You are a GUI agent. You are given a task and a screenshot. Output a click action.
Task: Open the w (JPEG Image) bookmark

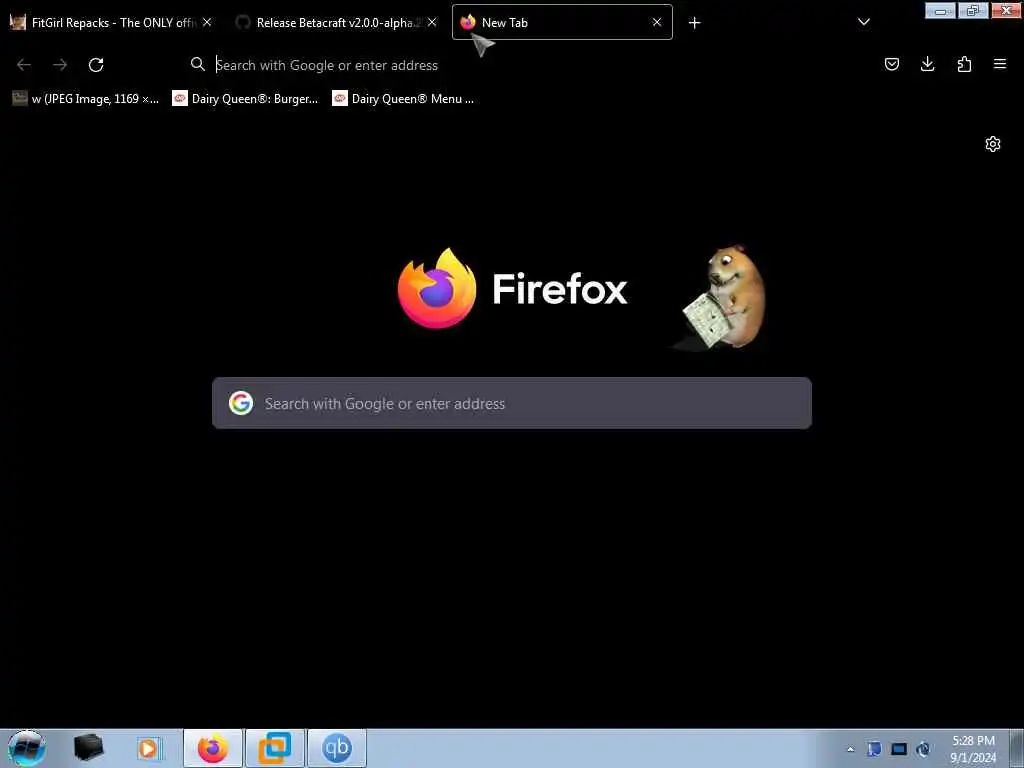[86, 99]
